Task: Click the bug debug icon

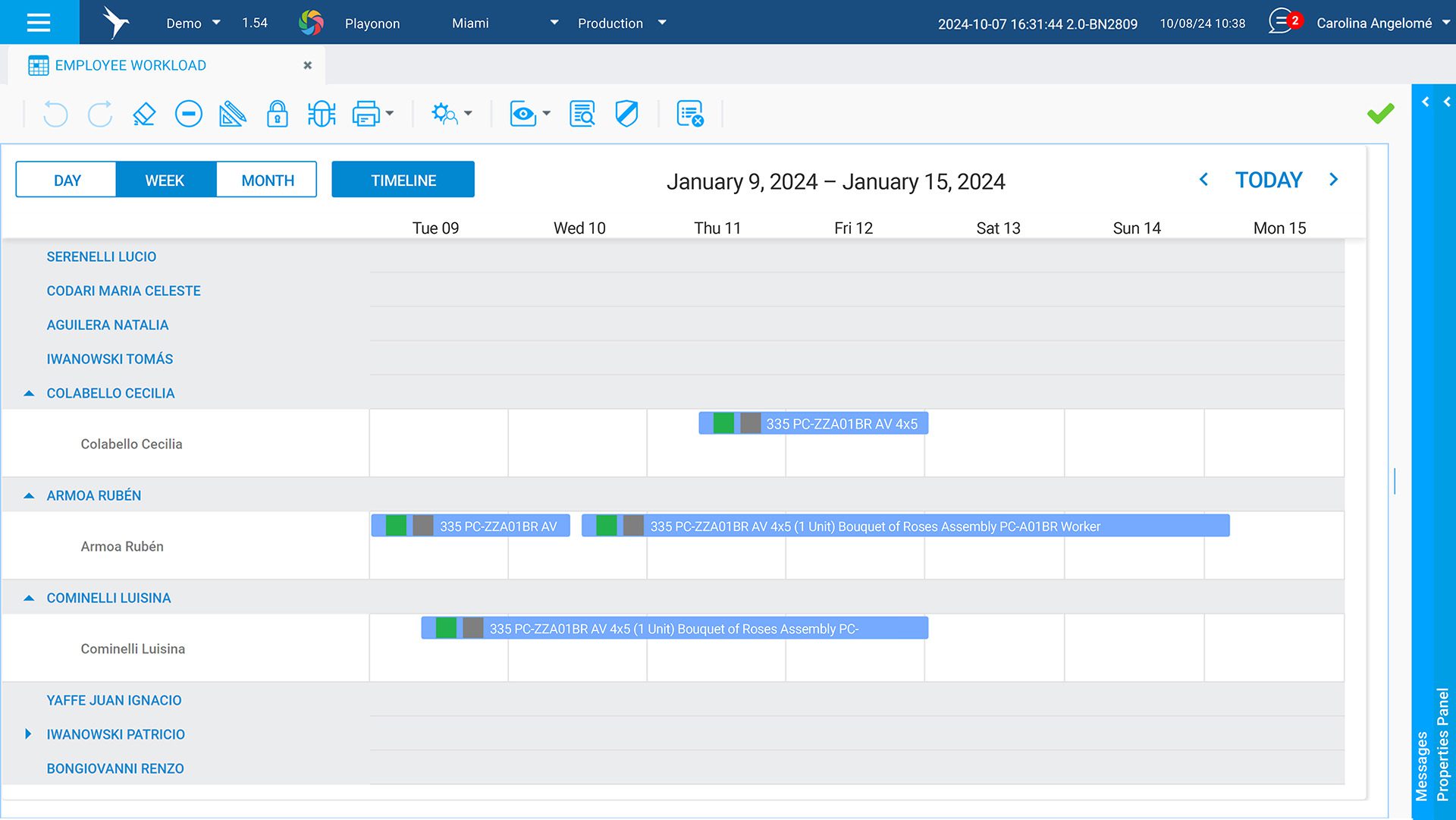Action: pos(322,115)
